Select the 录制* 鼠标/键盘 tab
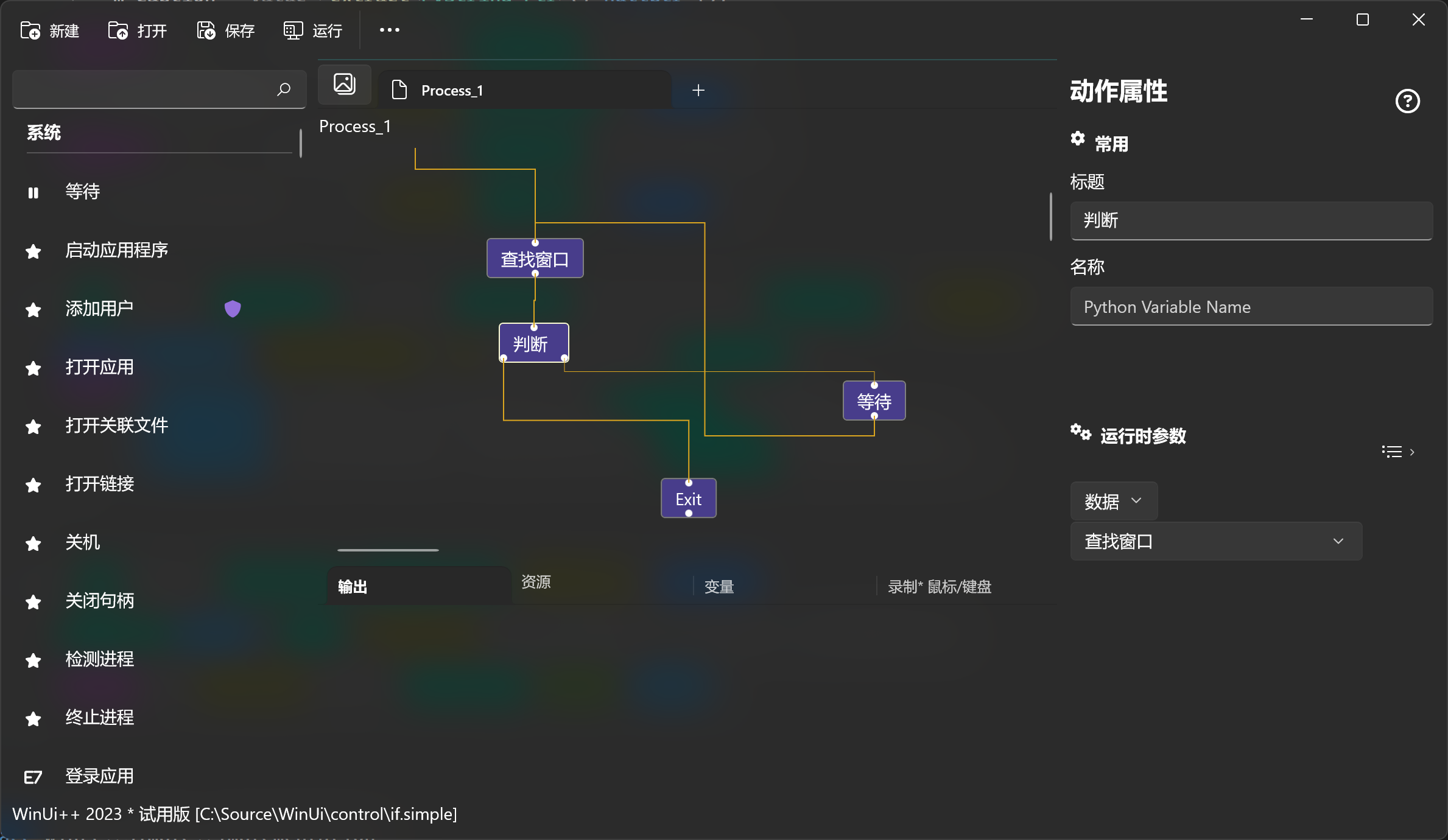1448x840 pixels. (940, 587)
